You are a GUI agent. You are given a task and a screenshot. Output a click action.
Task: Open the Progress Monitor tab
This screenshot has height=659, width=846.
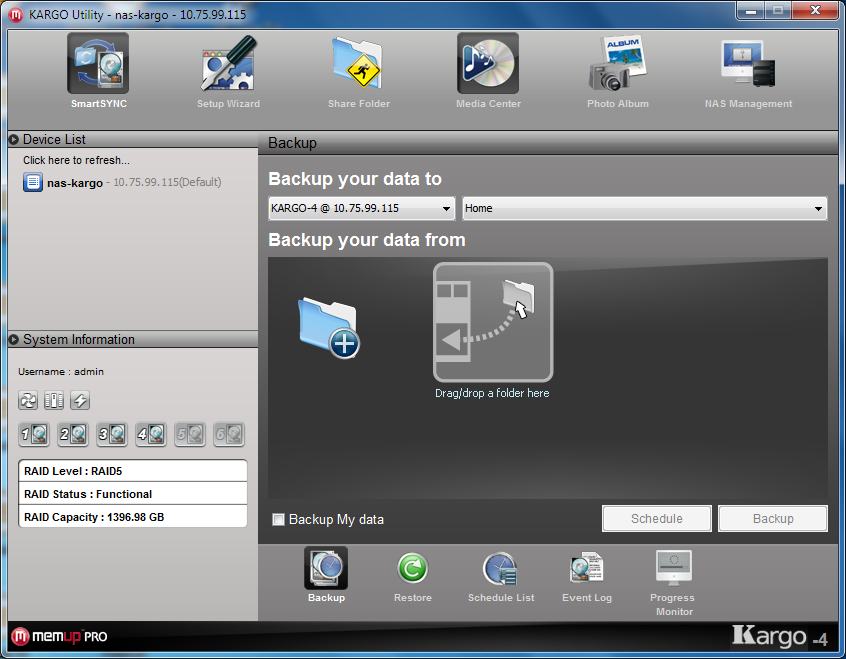pyautogui.click(x=674, y=582)
